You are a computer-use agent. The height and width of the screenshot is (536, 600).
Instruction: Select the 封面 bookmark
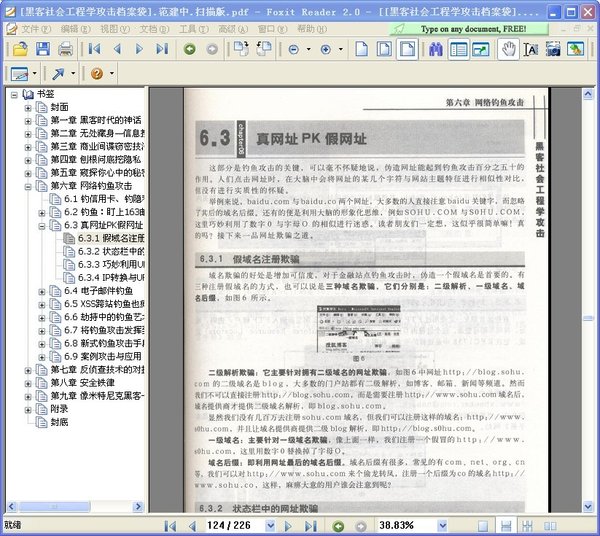[59, 107]
